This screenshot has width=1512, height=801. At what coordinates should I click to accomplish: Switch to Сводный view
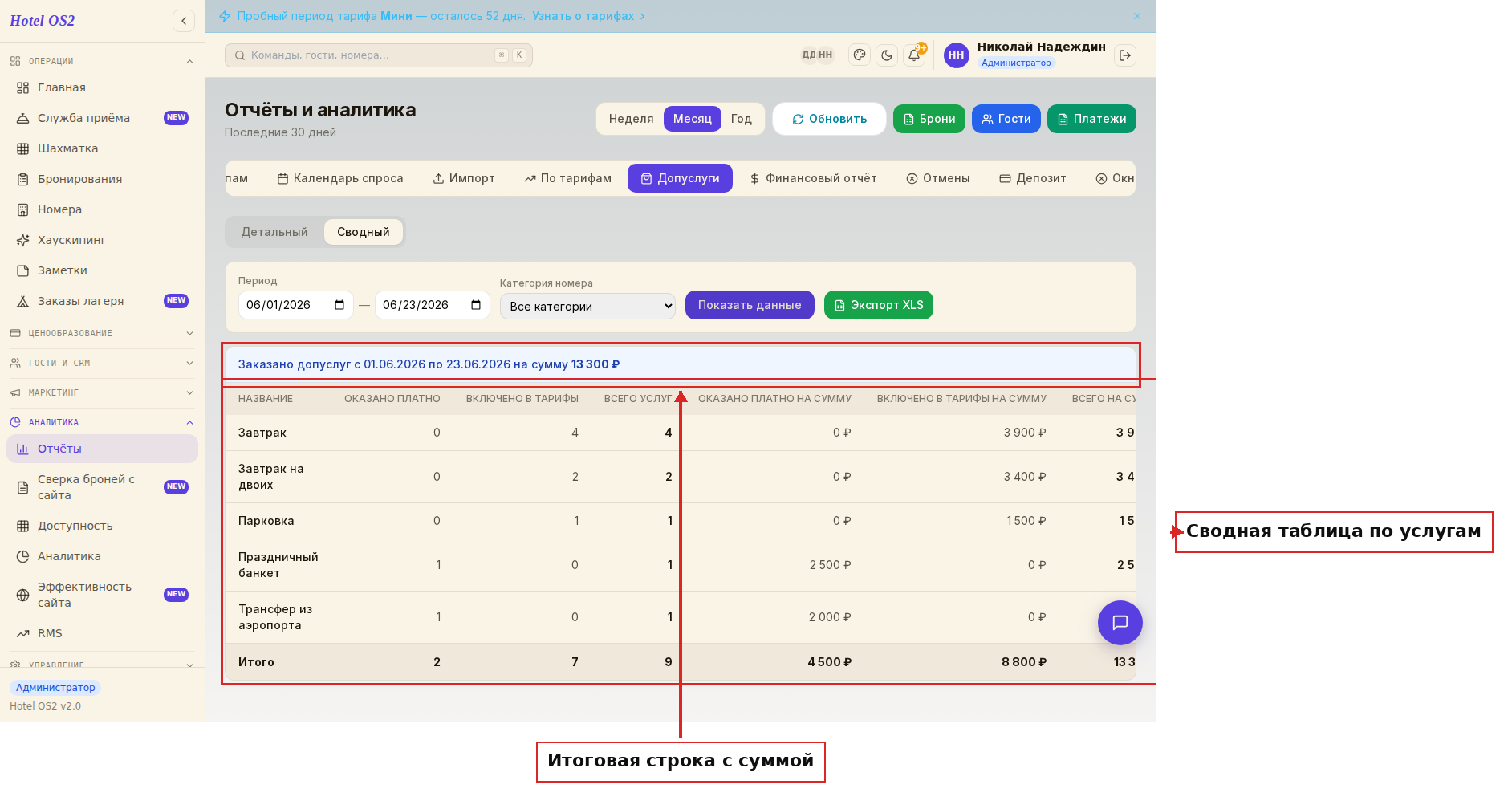(364, 232)
